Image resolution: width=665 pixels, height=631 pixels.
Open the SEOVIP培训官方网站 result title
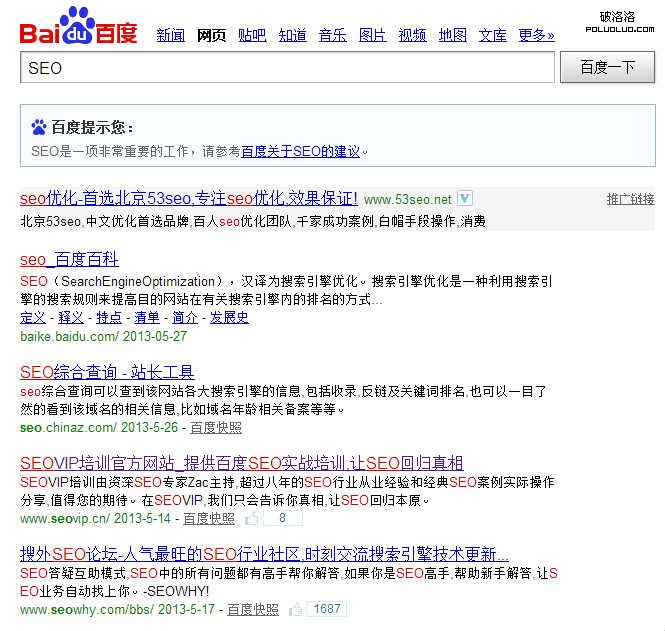tap(241, 463)
